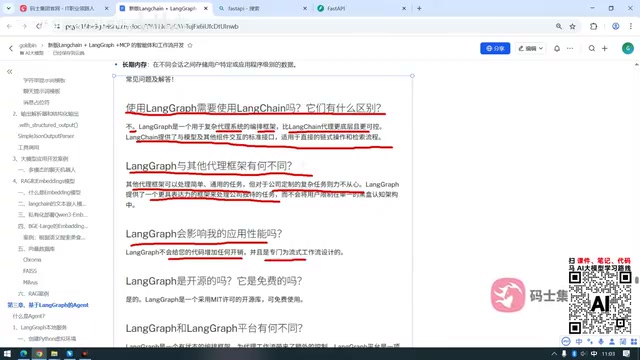Go back in the browser
This screenshot has height=360, width=640.
(9, 26)
